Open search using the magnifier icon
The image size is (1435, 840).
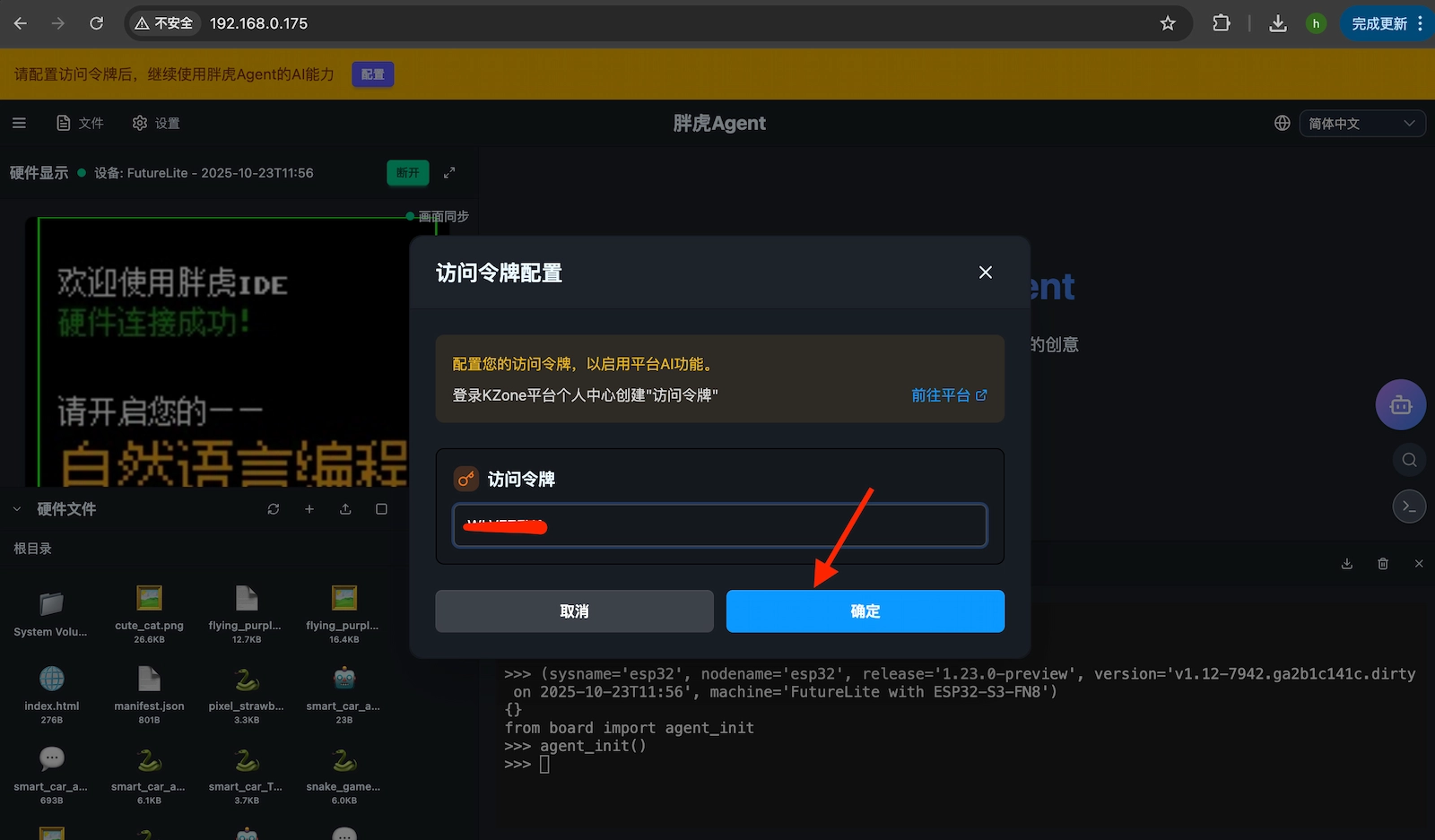coord(1409,460)
